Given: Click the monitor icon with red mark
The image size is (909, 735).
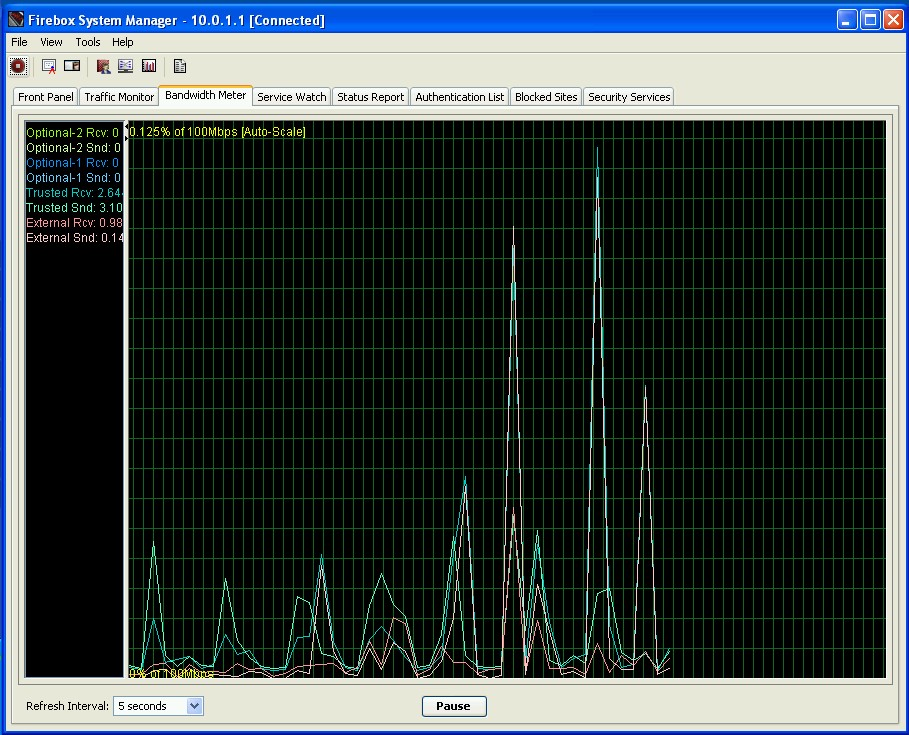Looking at the screenshot, I should [x=48, y=66].
